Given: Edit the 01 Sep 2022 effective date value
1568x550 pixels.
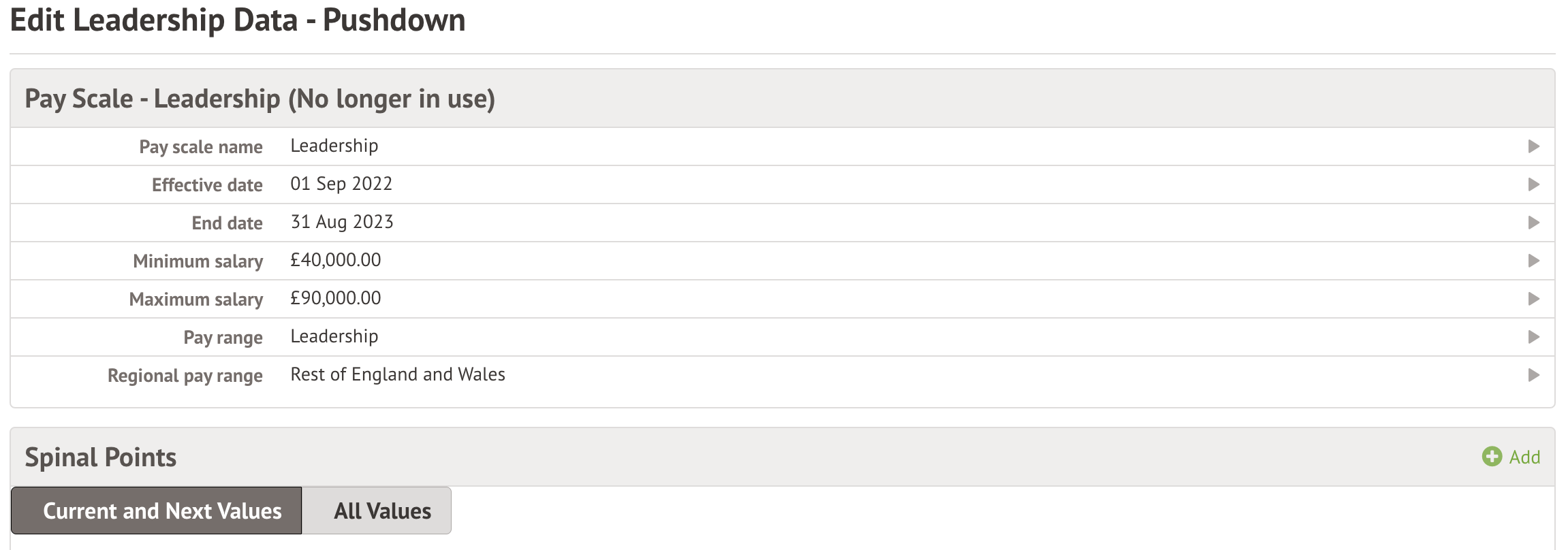Looking at the screenshot, I should 341,184.
